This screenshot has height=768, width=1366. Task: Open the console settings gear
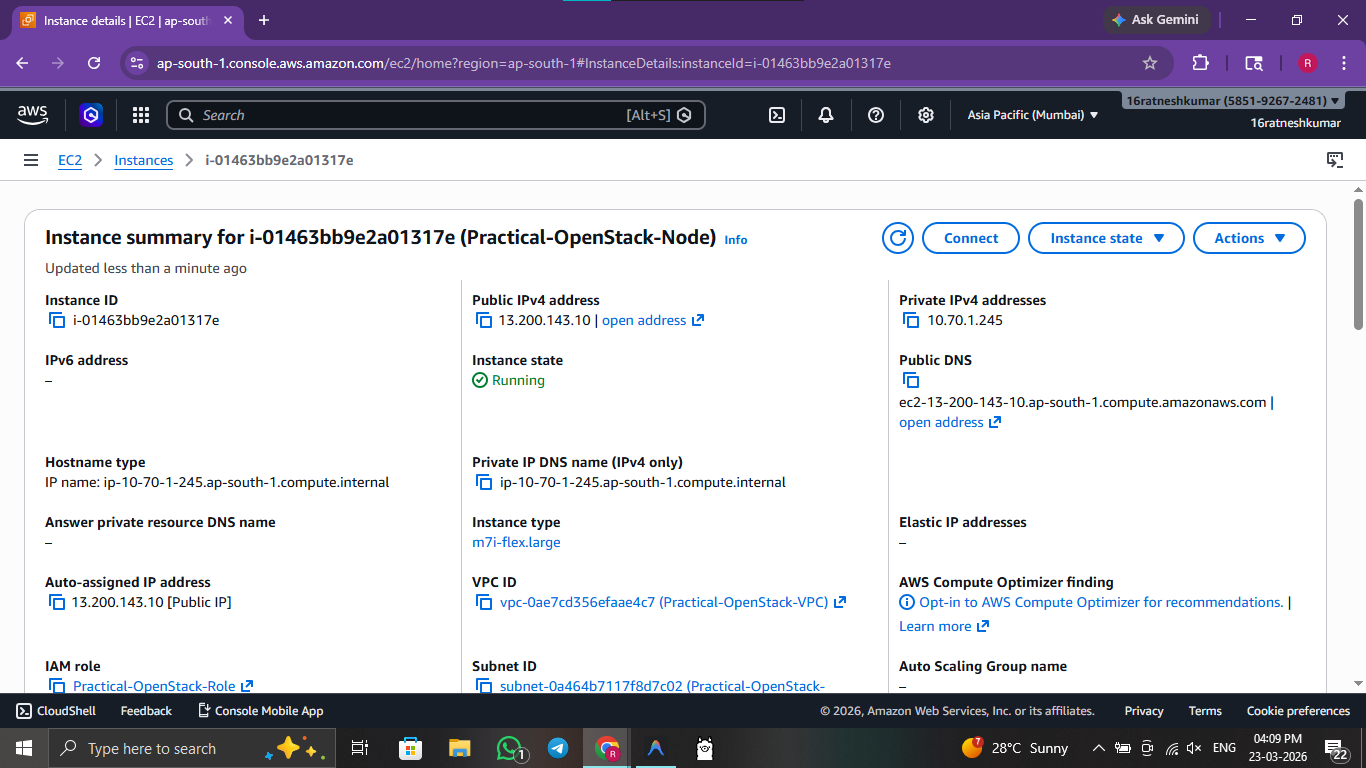tap(926, 115)
